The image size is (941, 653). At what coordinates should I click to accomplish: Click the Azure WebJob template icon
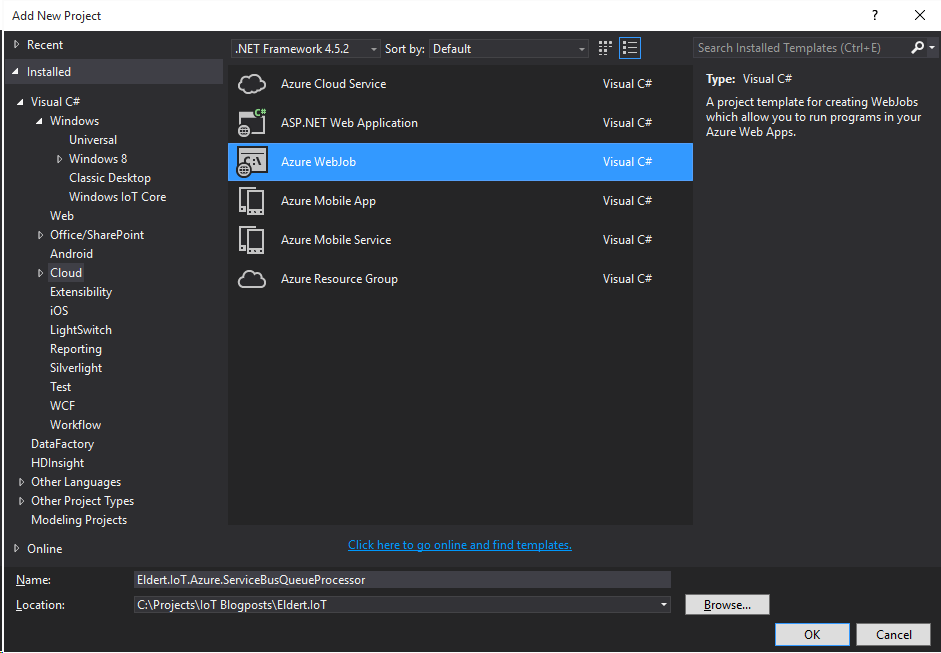click(x=252, y=162)
